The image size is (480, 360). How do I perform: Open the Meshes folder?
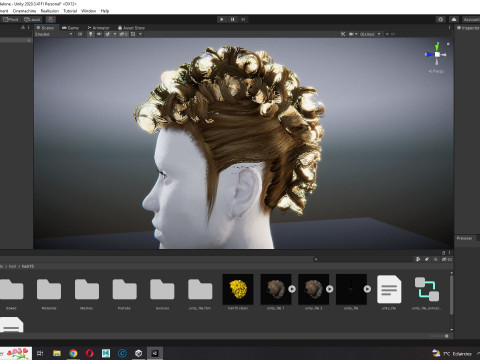(x=87, y=289)
